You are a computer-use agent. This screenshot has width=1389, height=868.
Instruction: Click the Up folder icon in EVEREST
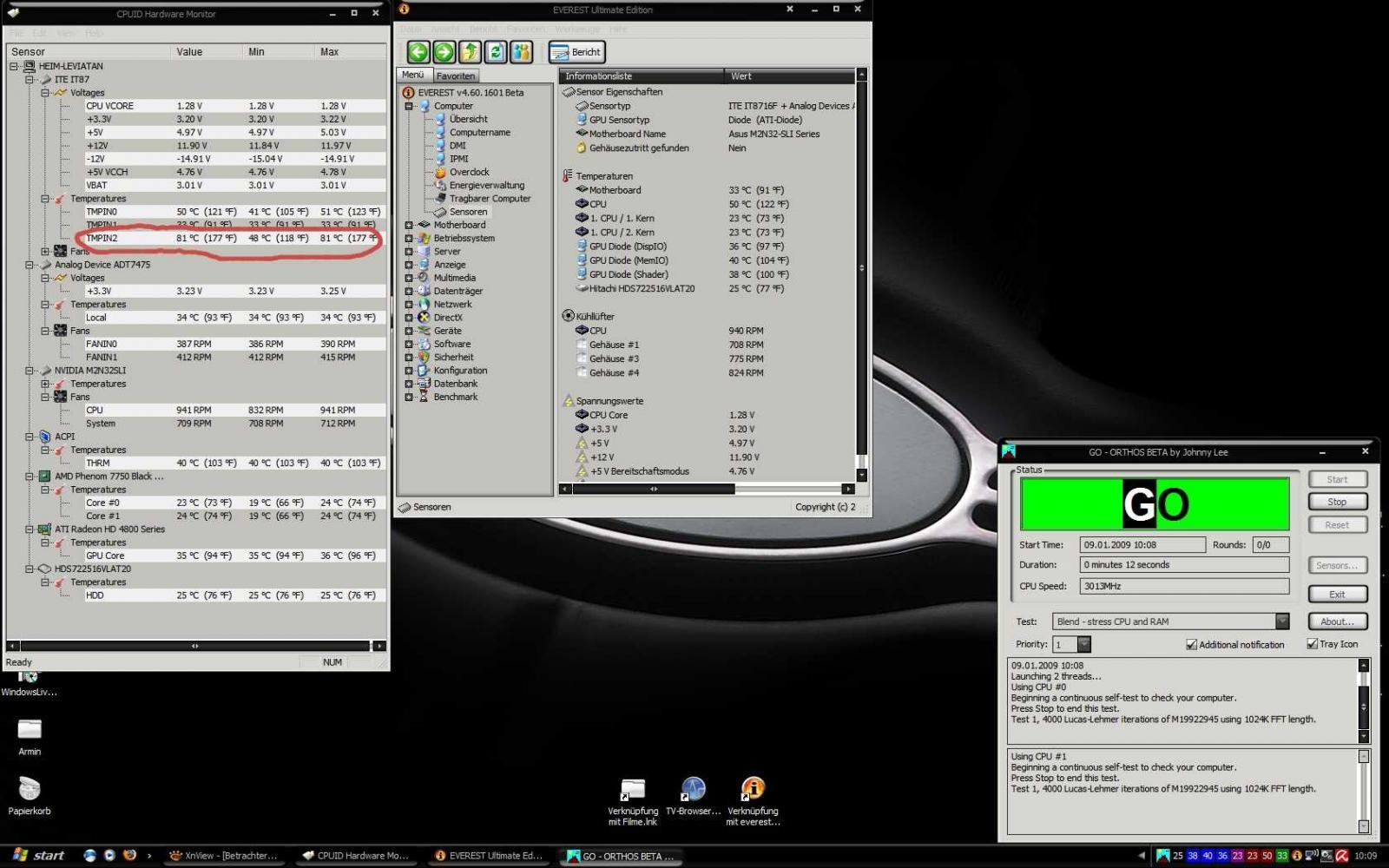click(470, 52)
